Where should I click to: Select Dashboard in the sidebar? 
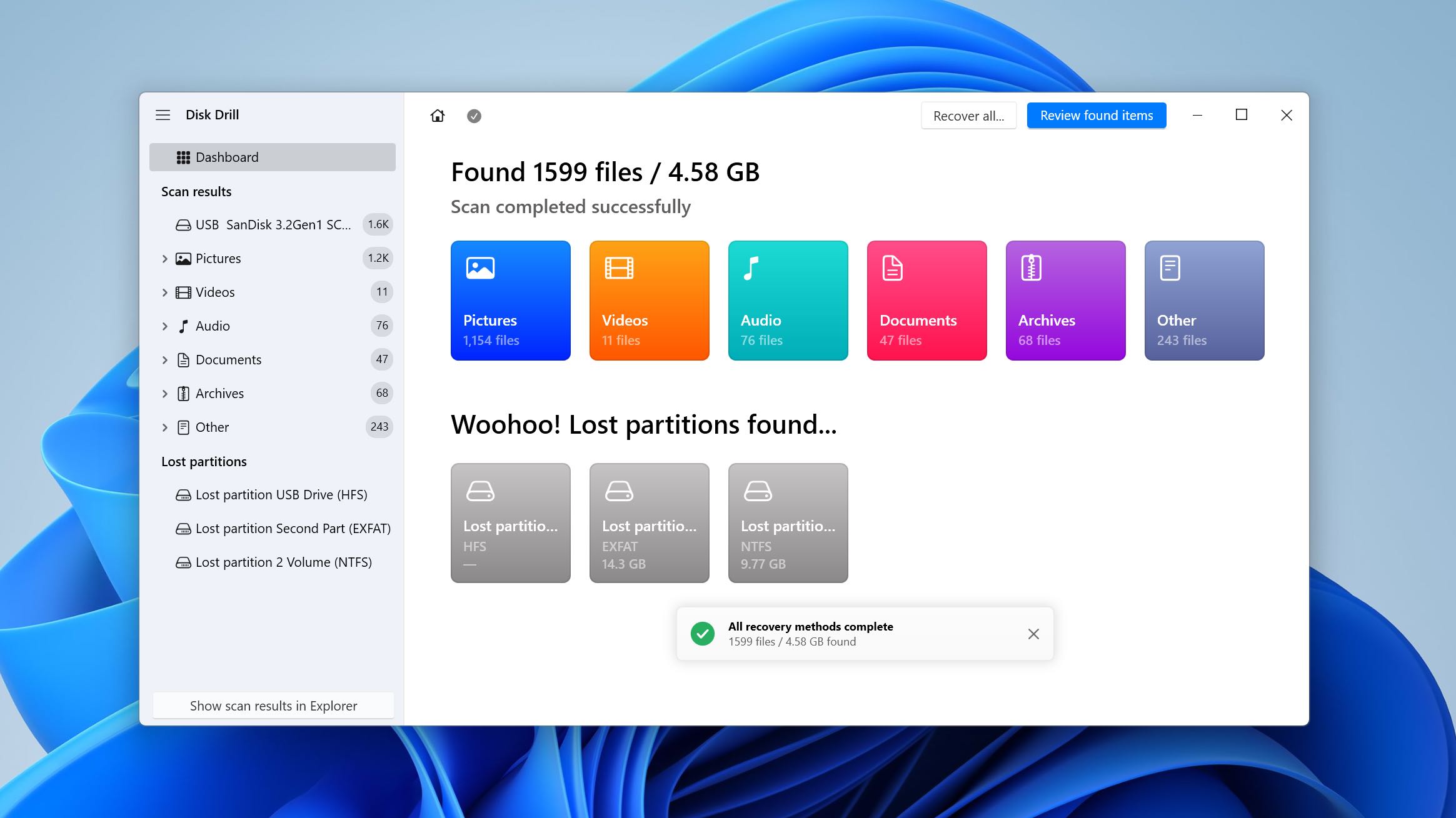pyautogui.click(x=272, y=157)
